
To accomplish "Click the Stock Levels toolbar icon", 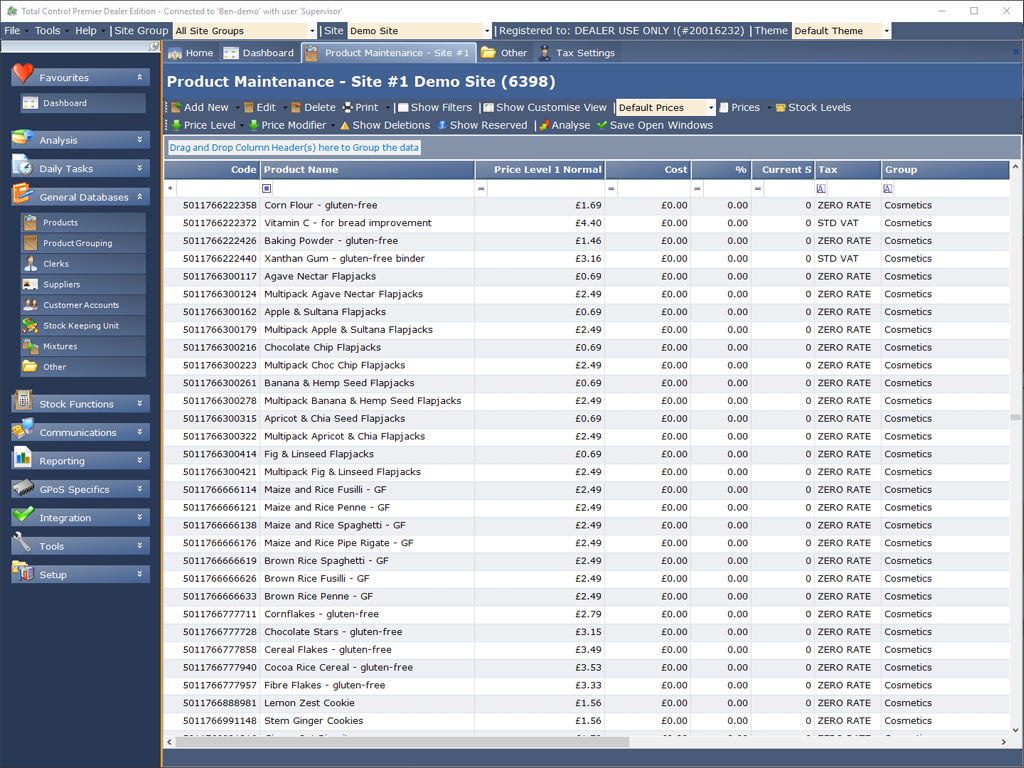I will tap(781, 108).
